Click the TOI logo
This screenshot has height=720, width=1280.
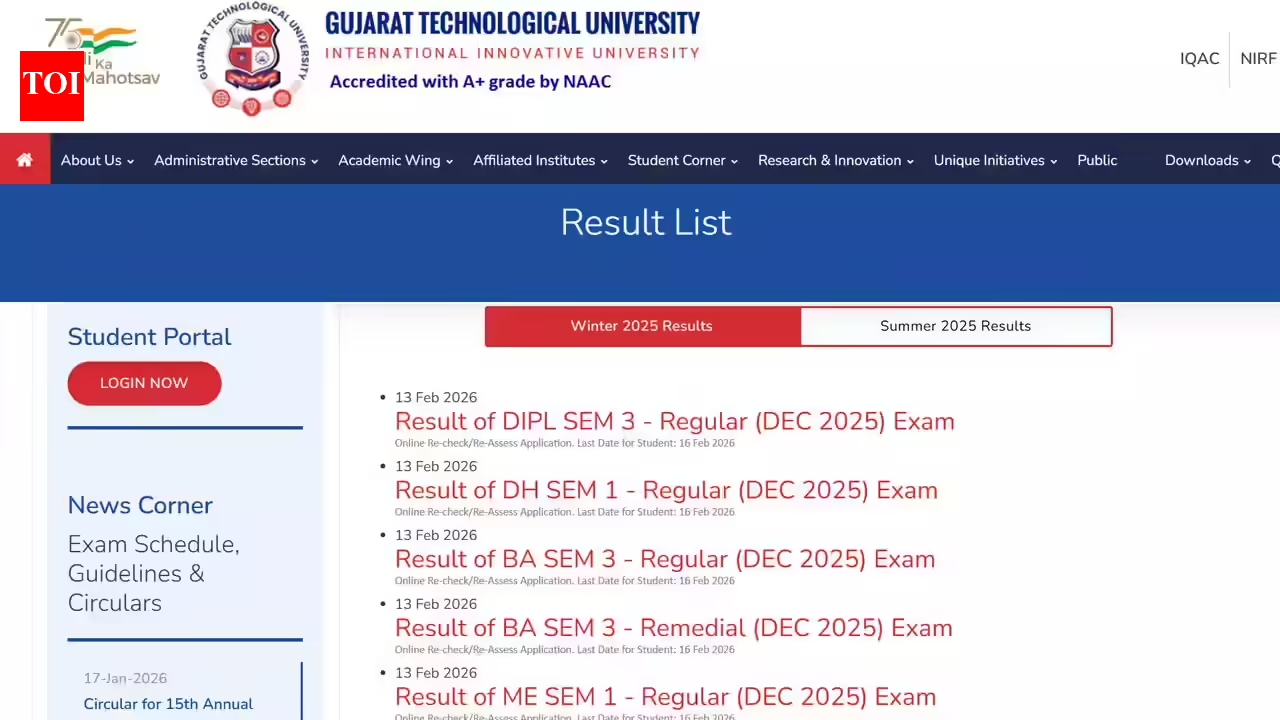pyautogui.click(x=51, y=86)
